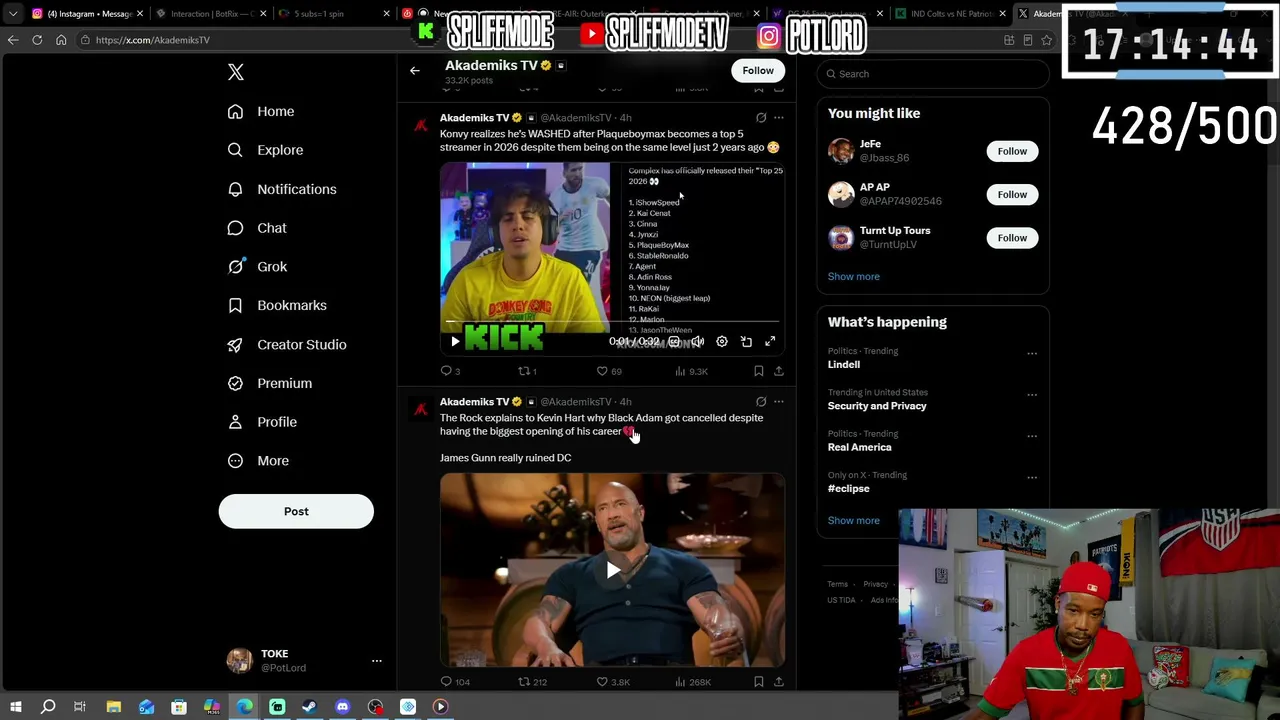Ask Grok about the Konvy post
1280x720 pixels.
[x=761, y=118]
